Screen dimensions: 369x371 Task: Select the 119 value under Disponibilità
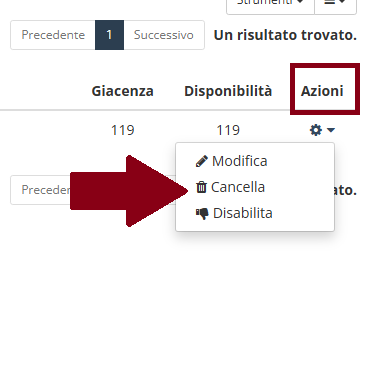pyautogui.click(x=228, y=130)
